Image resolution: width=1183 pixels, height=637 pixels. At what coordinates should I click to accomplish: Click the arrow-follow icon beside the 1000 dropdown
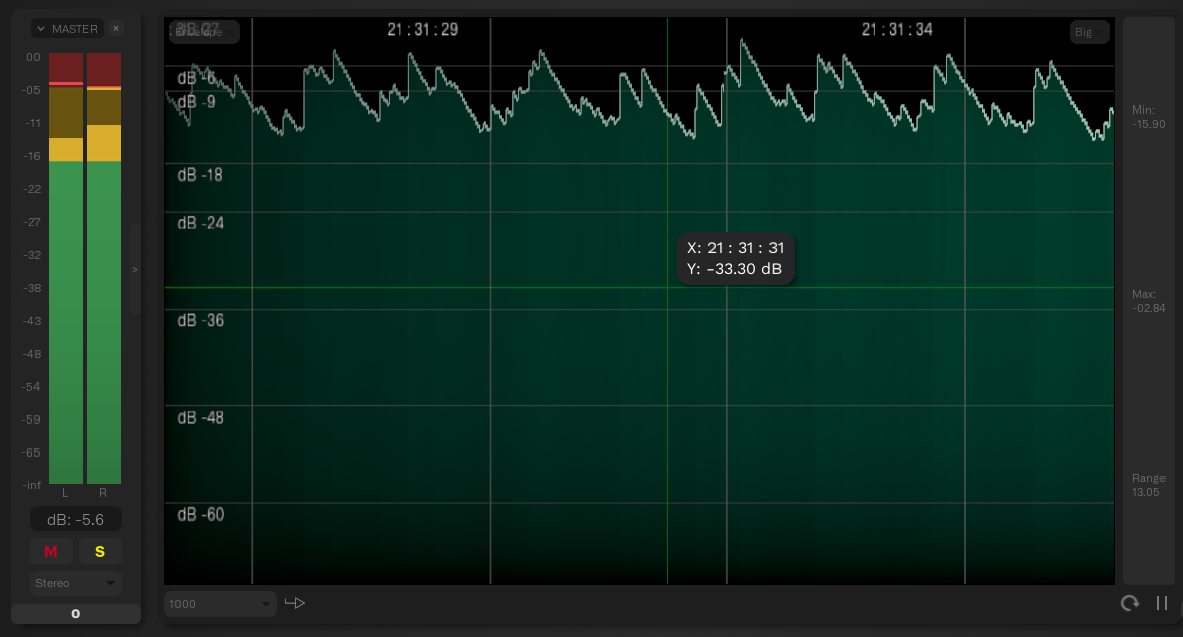(x=294, y=603)
